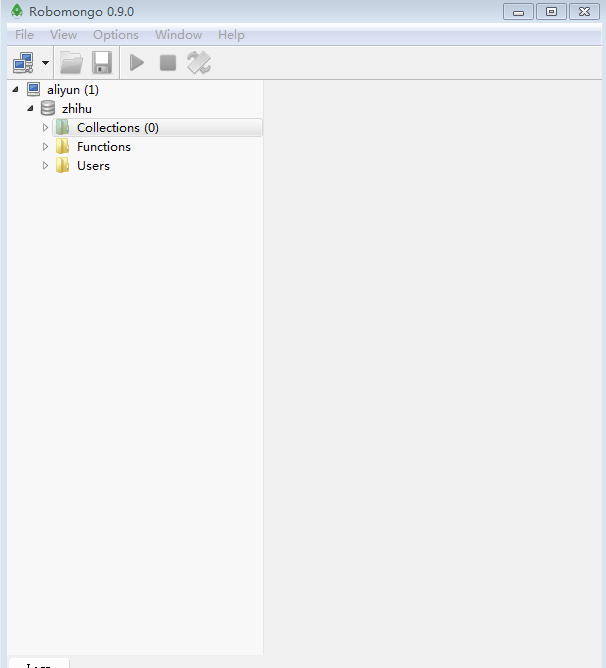The image size is (606, 668).
Task: Collapse the aliyun server node
Action: click(15, 89)
